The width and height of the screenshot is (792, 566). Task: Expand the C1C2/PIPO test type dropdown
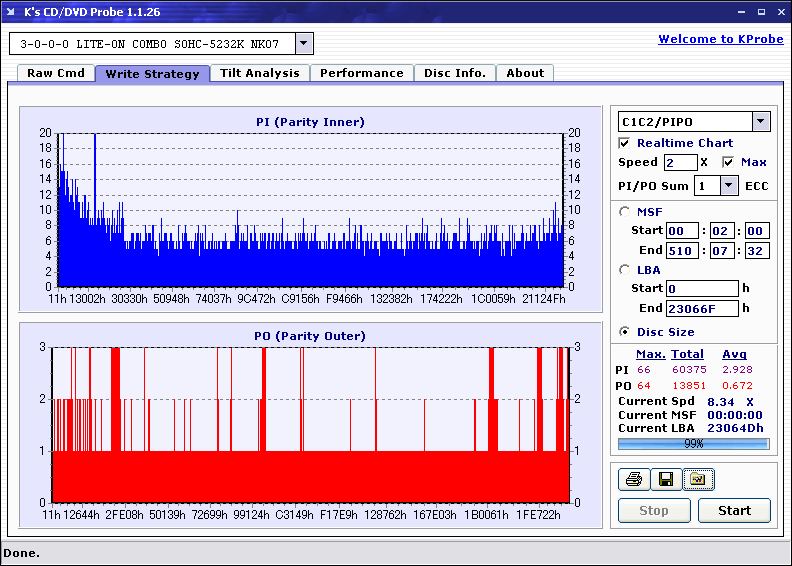tap(761, 121)
